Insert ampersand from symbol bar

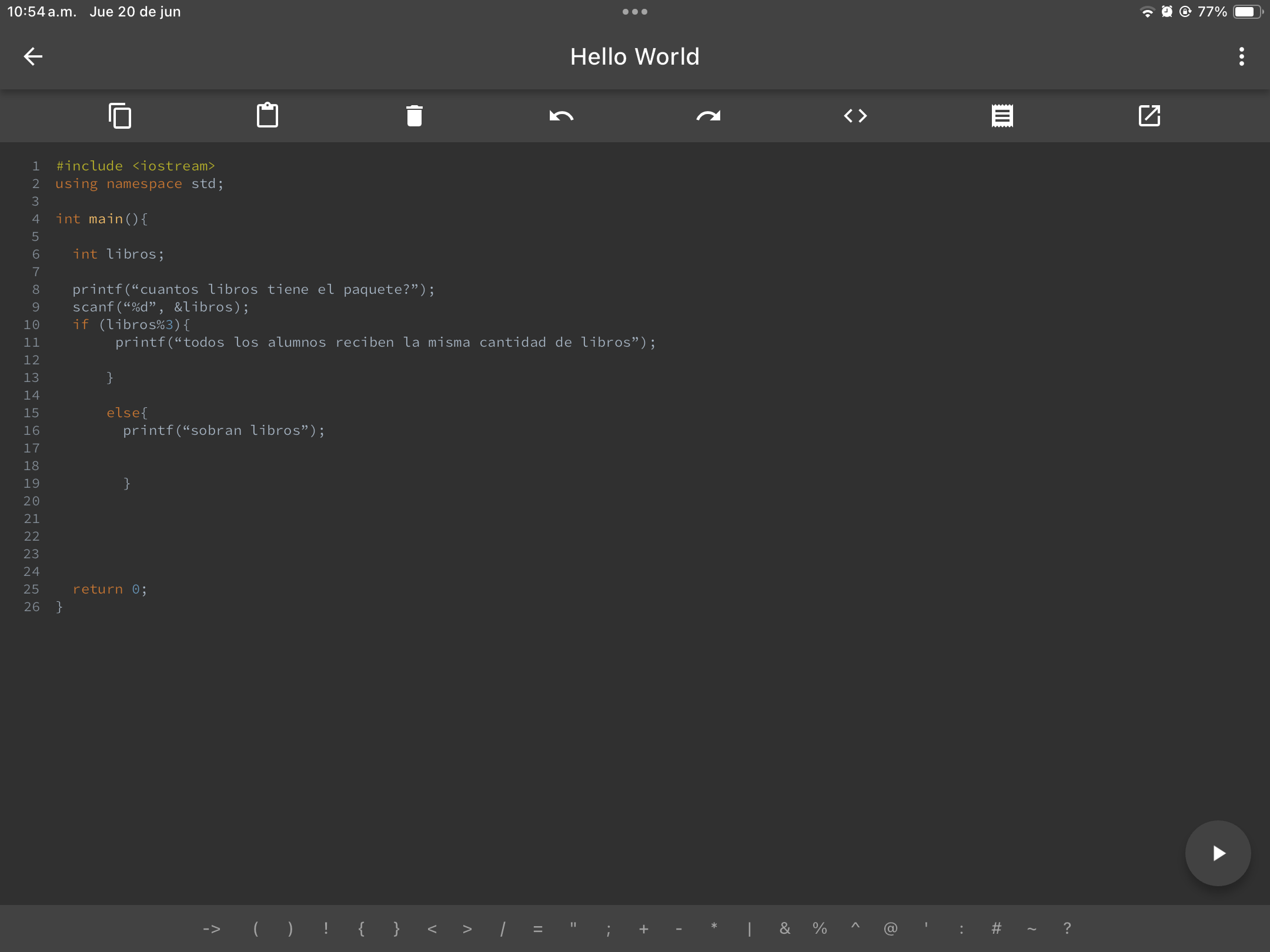tap(785, 929)
